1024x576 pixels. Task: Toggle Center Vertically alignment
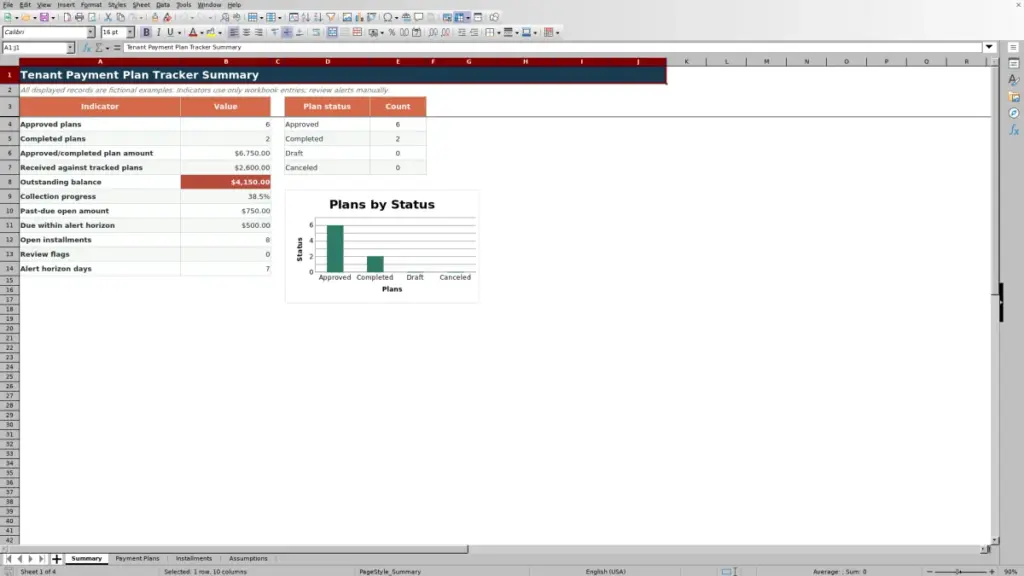coord(287,32)
